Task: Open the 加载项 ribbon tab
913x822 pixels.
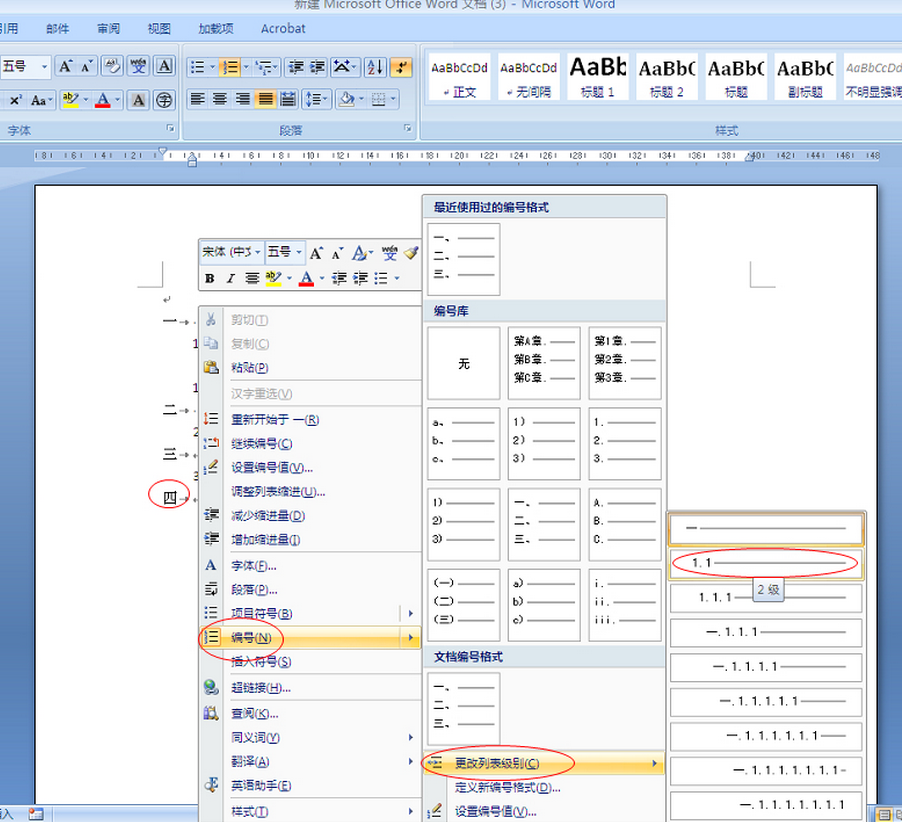Action: point(215,29)
